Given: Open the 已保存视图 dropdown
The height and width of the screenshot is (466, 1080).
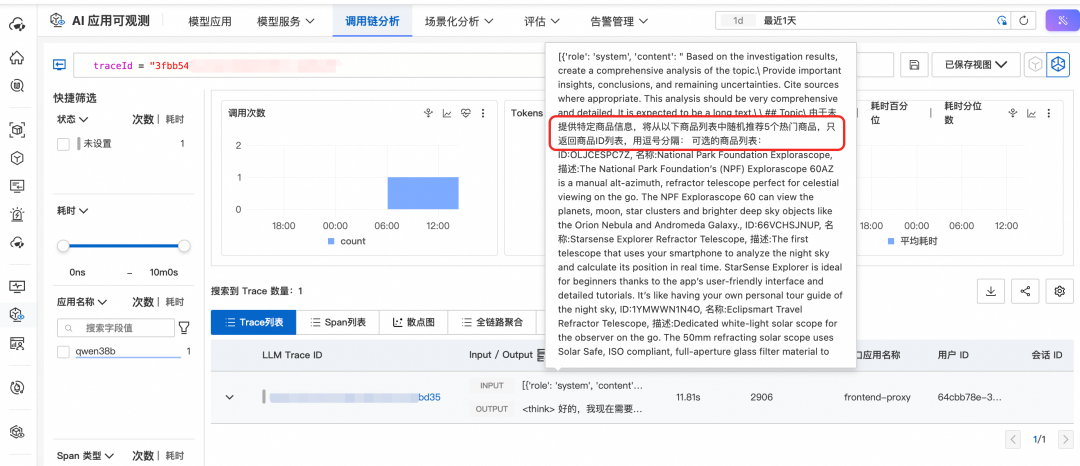Looking at the screenshot, I should coord(975,65).
